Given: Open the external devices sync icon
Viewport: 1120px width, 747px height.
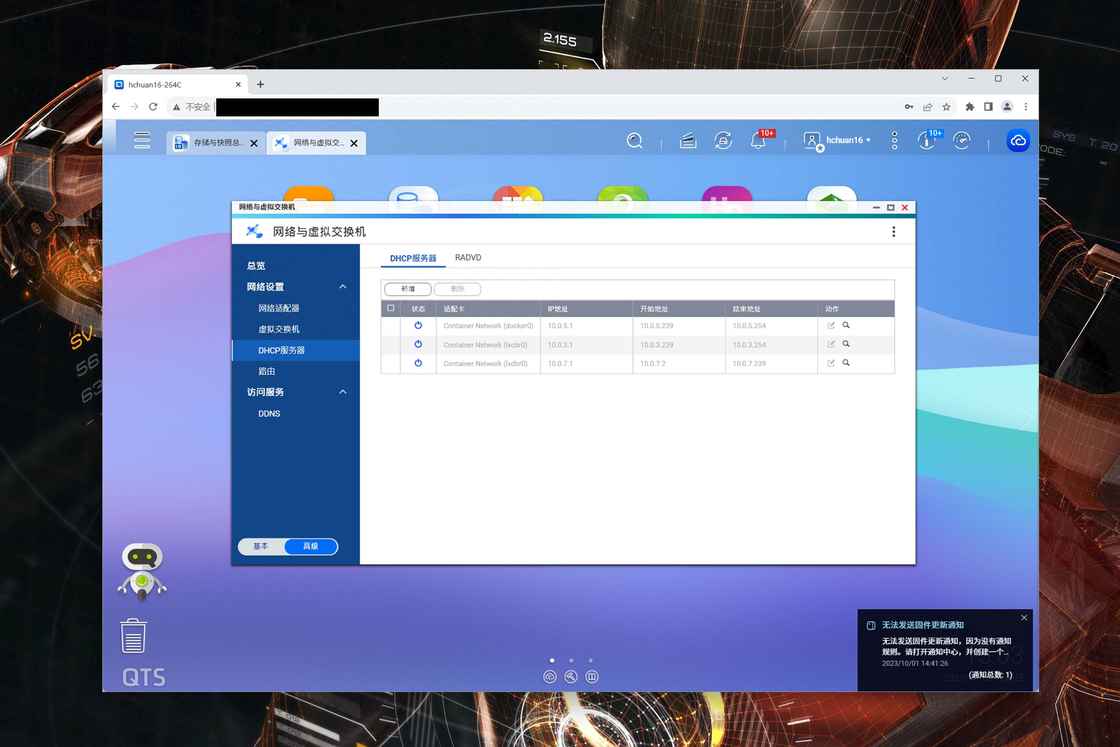Looking at the screenshot, I should 723,141.
